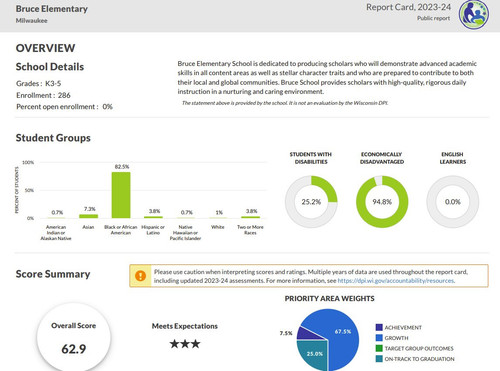Click the '25.2%' donut value
This screenshot has height=371, width=500.
pyautogui.click(x=311, y=202)
